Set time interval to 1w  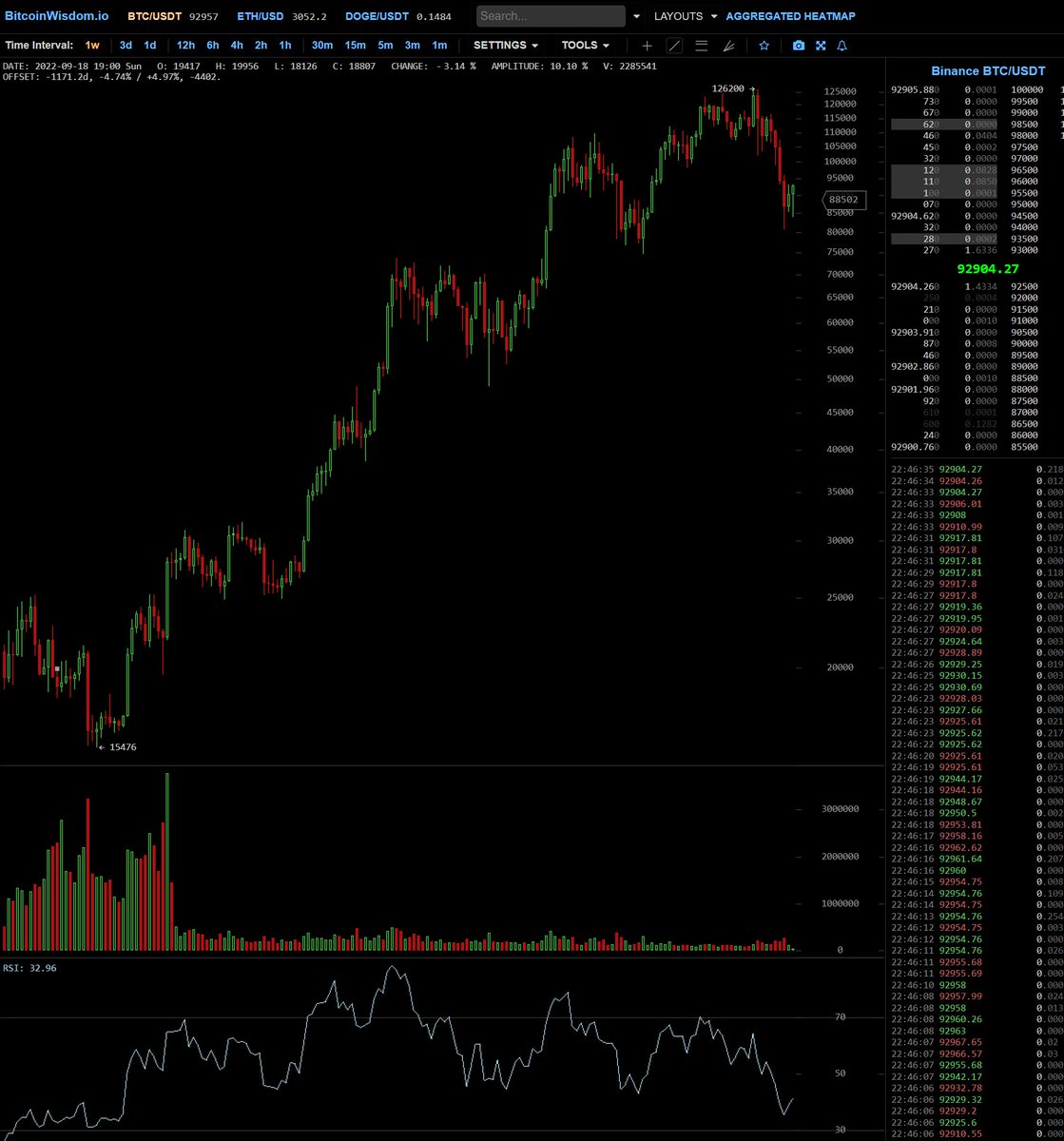[92, 45]
